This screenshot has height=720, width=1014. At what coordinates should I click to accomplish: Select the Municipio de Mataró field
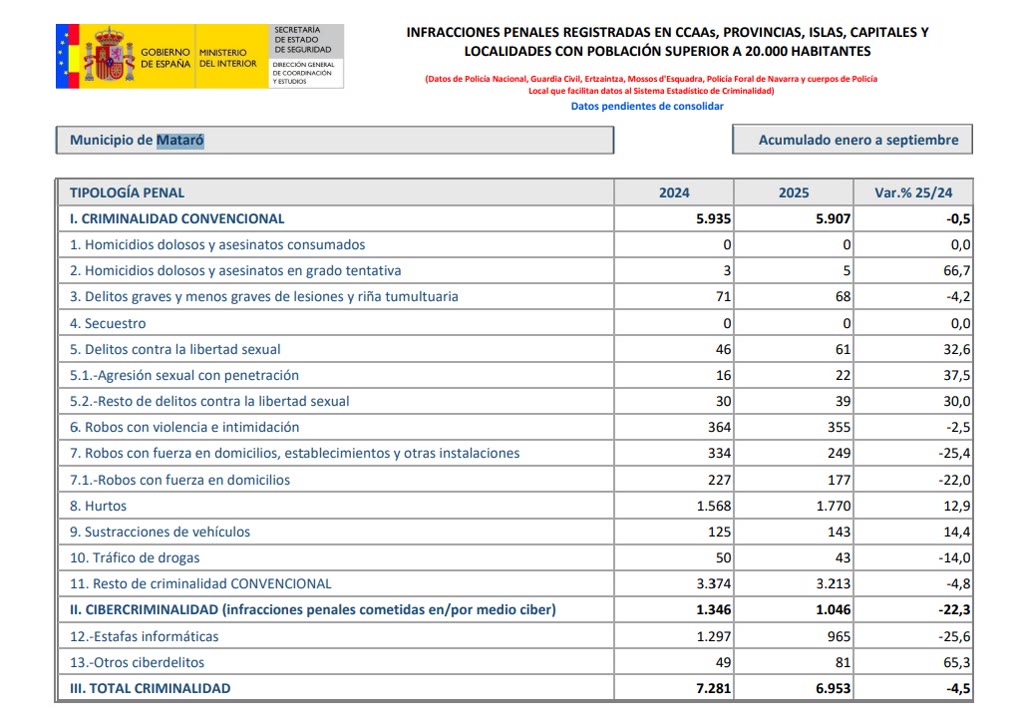(x=334, y=140)
